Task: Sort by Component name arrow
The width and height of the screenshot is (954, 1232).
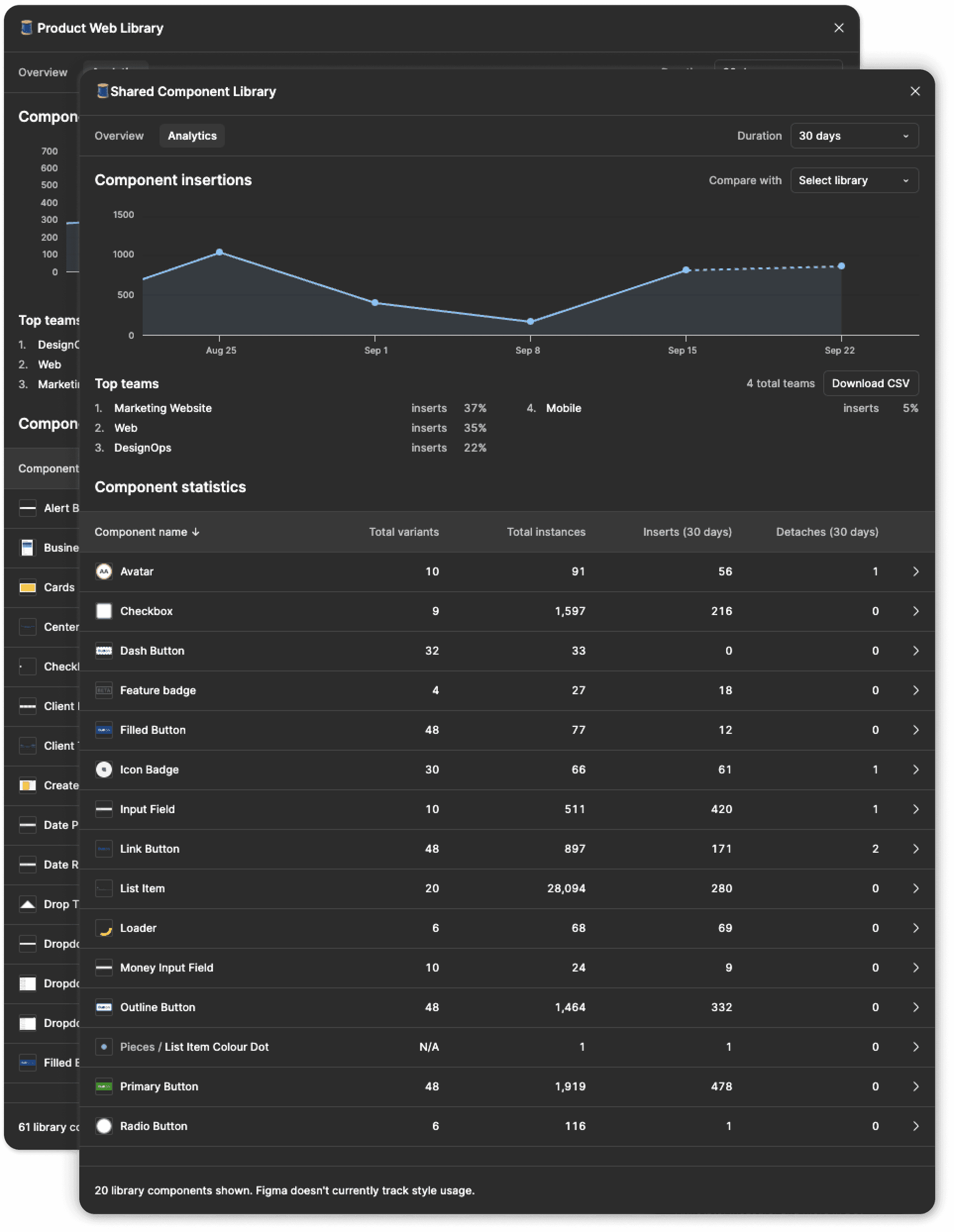Action: (x=196, y=532)
